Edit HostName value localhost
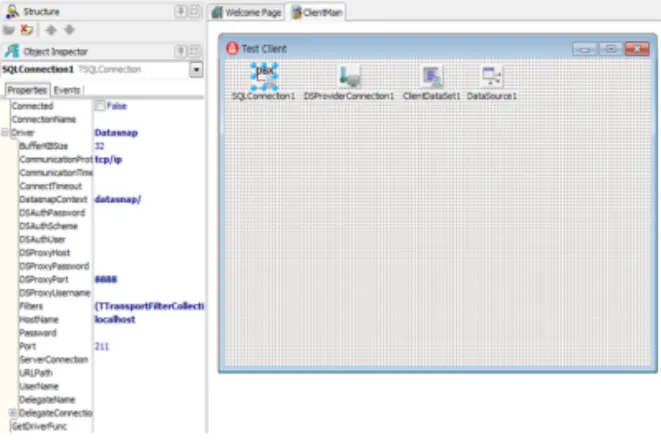Image resolution: width=661 pixels, height=440 pixels. 115,319
